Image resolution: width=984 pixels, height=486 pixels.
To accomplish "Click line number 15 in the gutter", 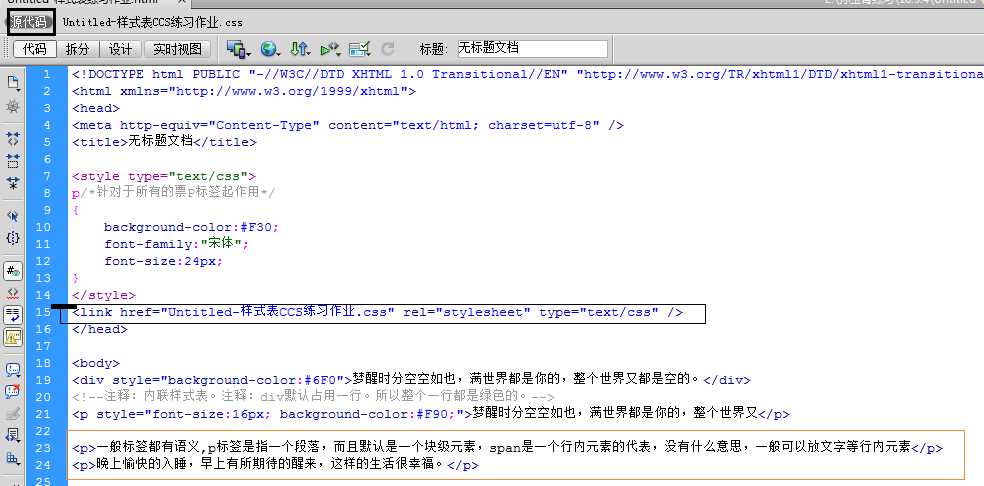I will coord(43,312).
